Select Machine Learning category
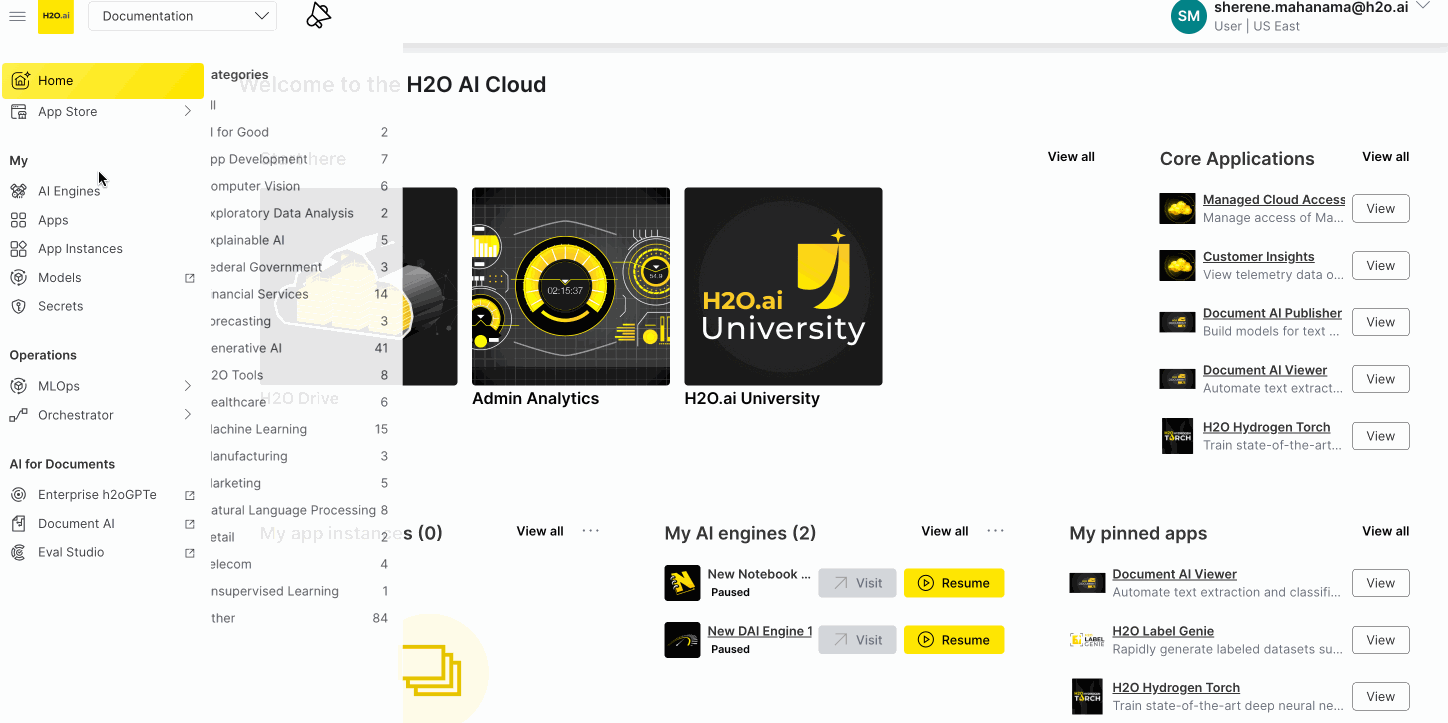The height and width of the screenshot is (723, 1448). click(x=299, y=429)
